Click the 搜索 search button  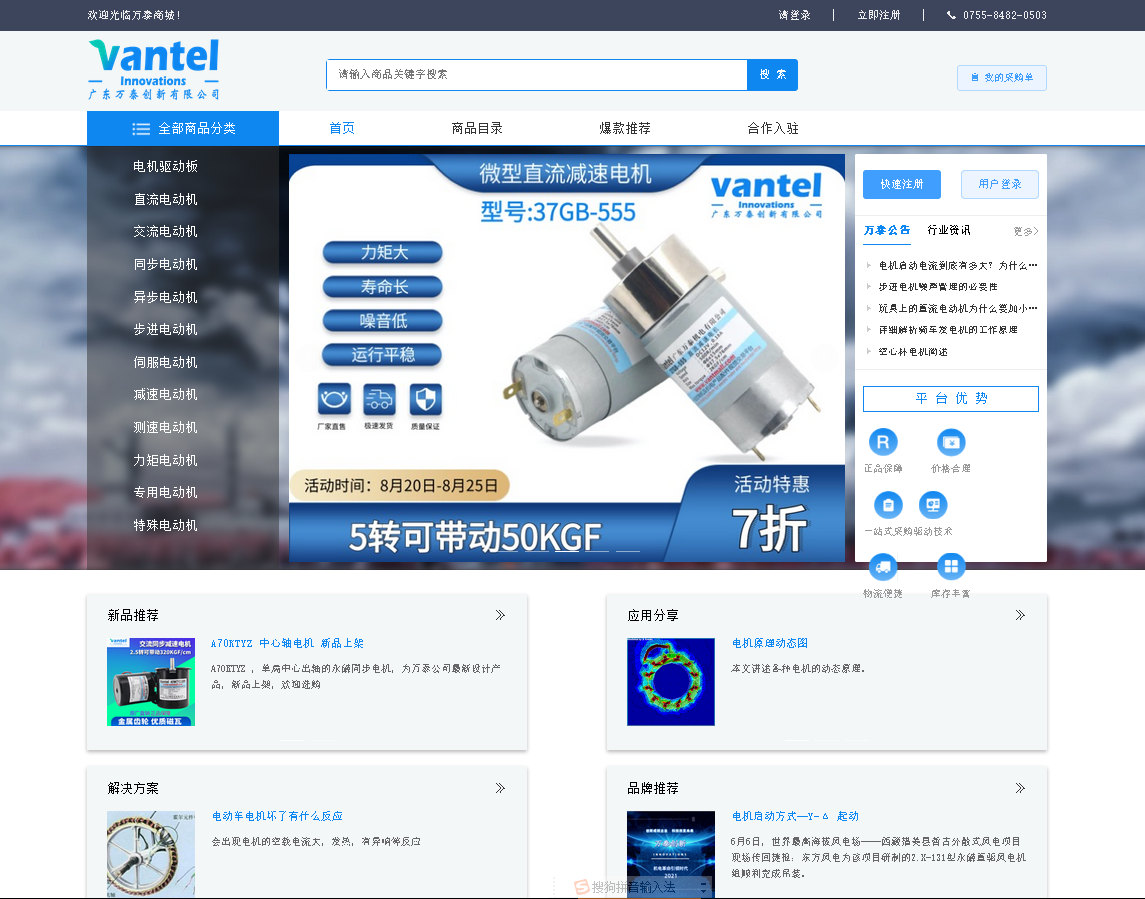click(773, 74)
